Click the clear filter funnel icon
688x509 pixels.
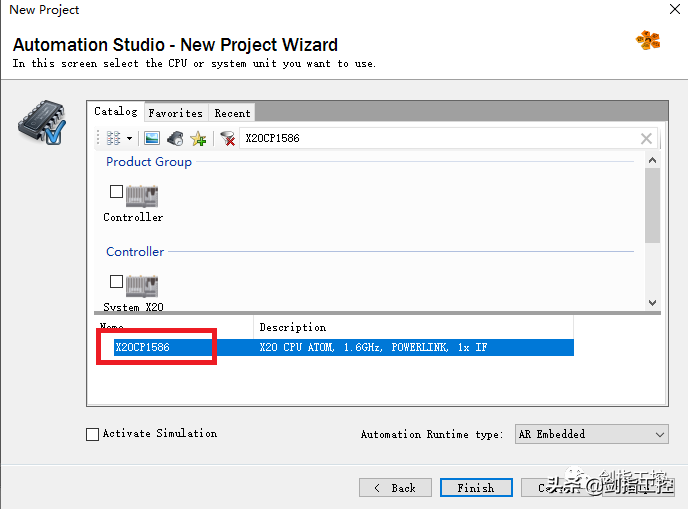click(x=228, y=138)
